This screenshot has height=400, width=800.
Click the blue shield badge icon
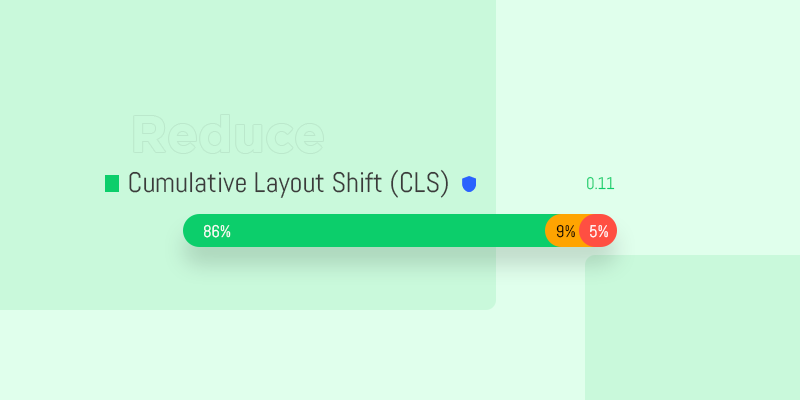469,184
